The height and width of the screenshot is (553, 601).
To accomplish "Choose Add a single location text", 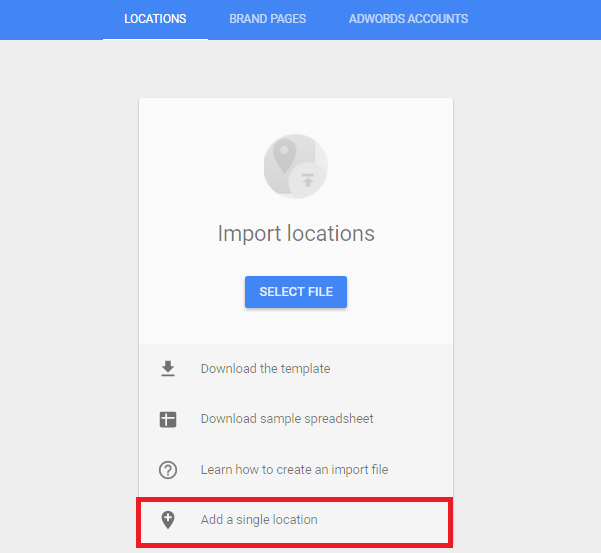I will pyautogui.click(x=259, y=520).
